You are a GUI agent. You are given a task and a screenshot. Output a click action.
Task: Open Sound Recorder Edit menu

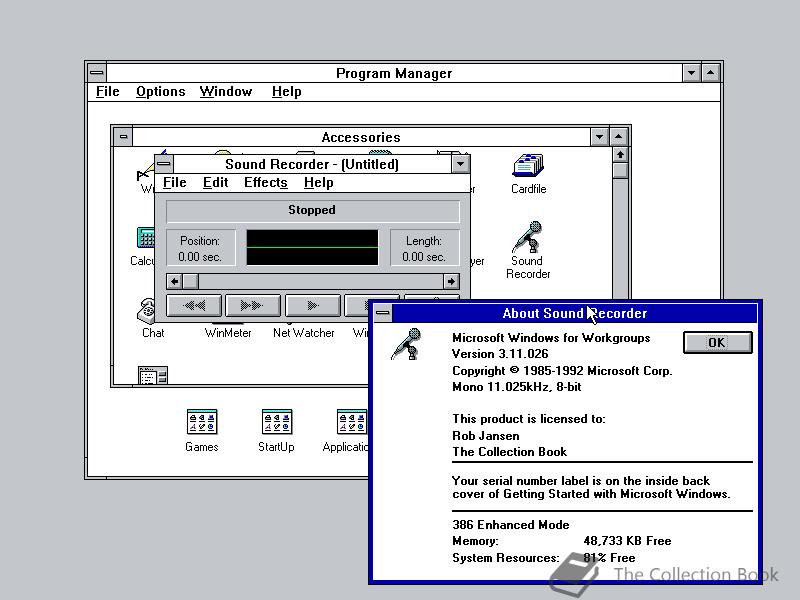tap(215, 183)
